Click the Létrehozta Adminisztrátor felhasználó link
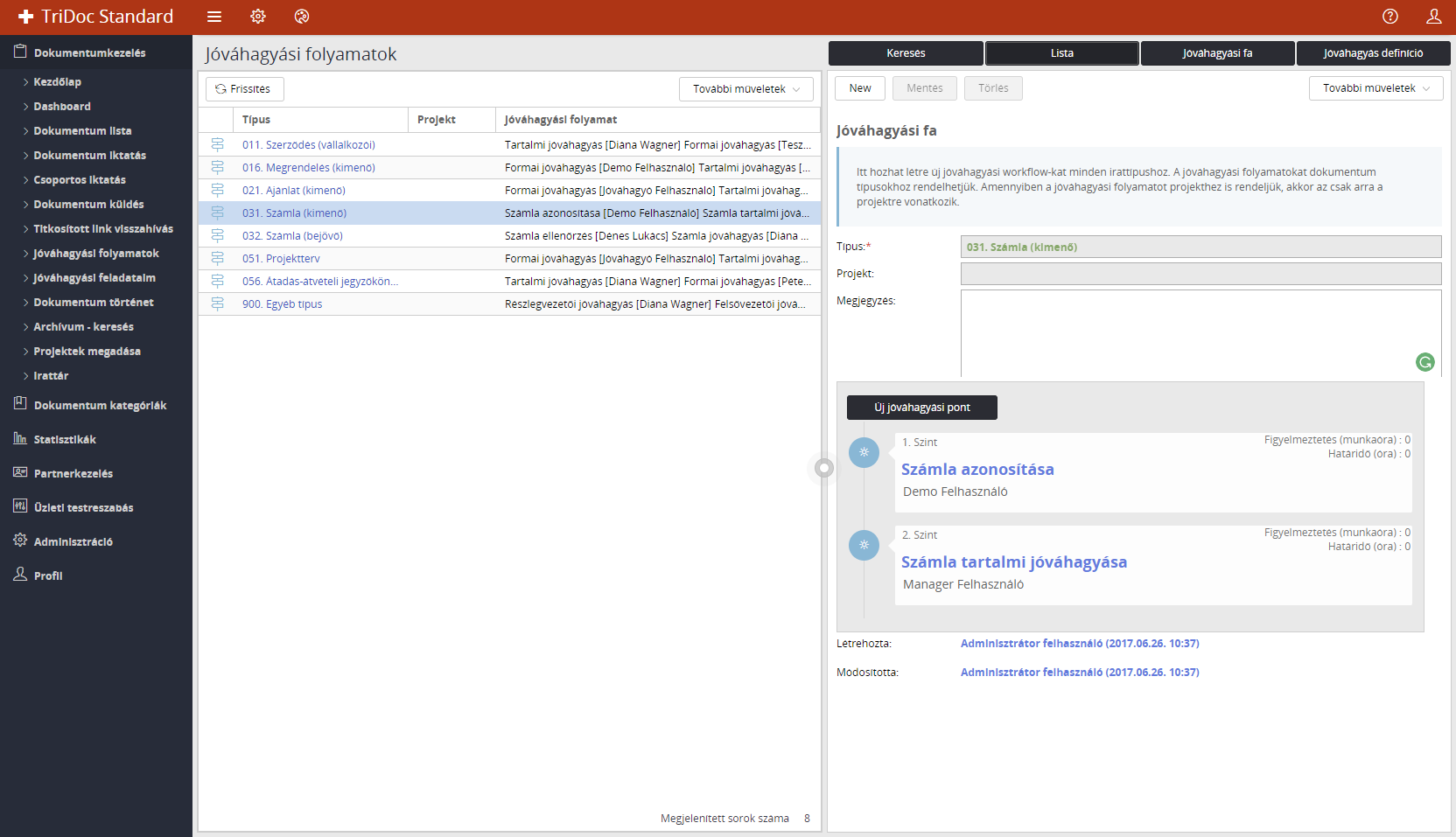1456x837 pixels. 1080,644
